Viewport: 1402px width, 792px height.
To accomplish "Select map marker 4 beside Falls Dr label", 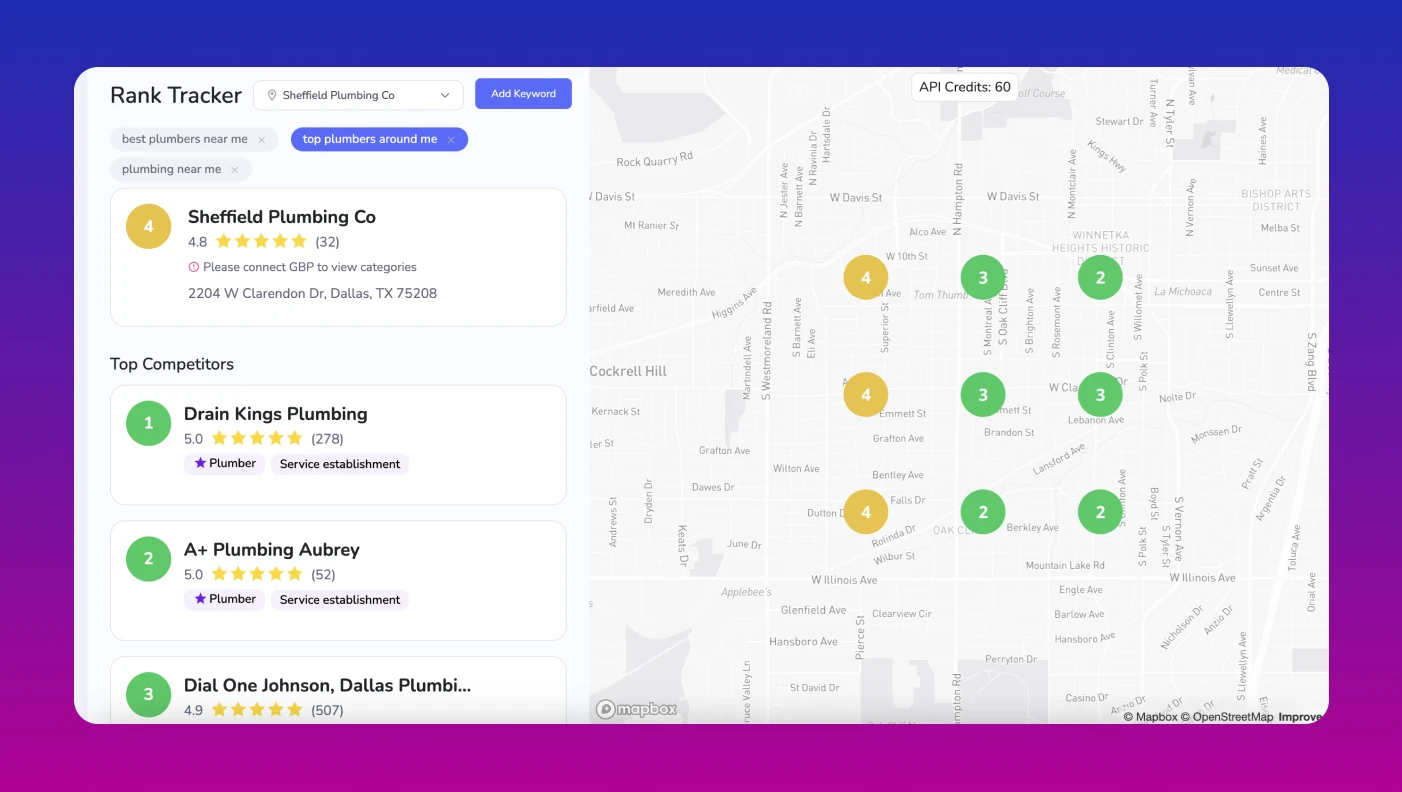I will coord(866,512).
